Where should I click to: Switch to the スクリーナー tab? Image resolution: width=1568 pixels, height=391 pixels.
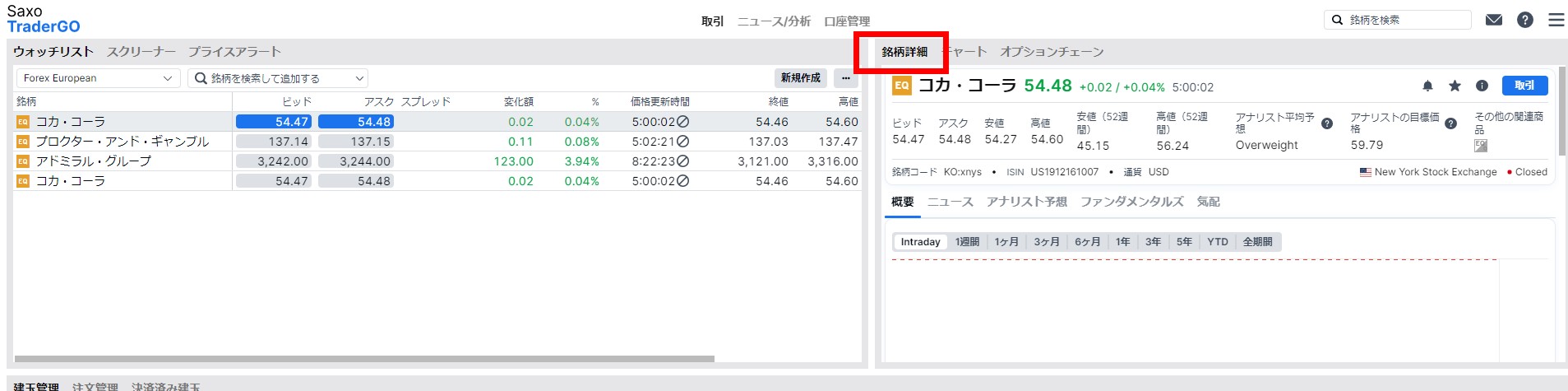141,51
